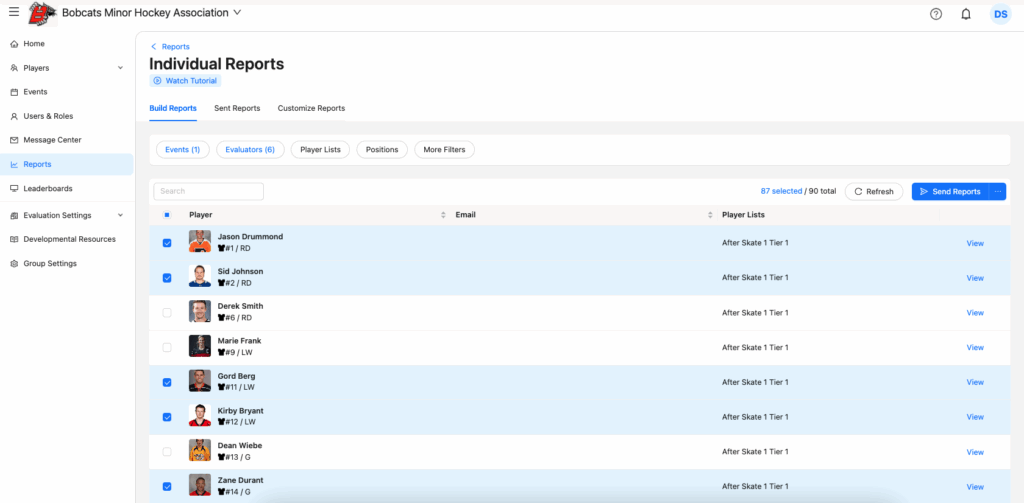Viewport: 1024px width, 503px height.
Task: Switch to the Sent Reports tab
Action: click(x=237, y=108)
